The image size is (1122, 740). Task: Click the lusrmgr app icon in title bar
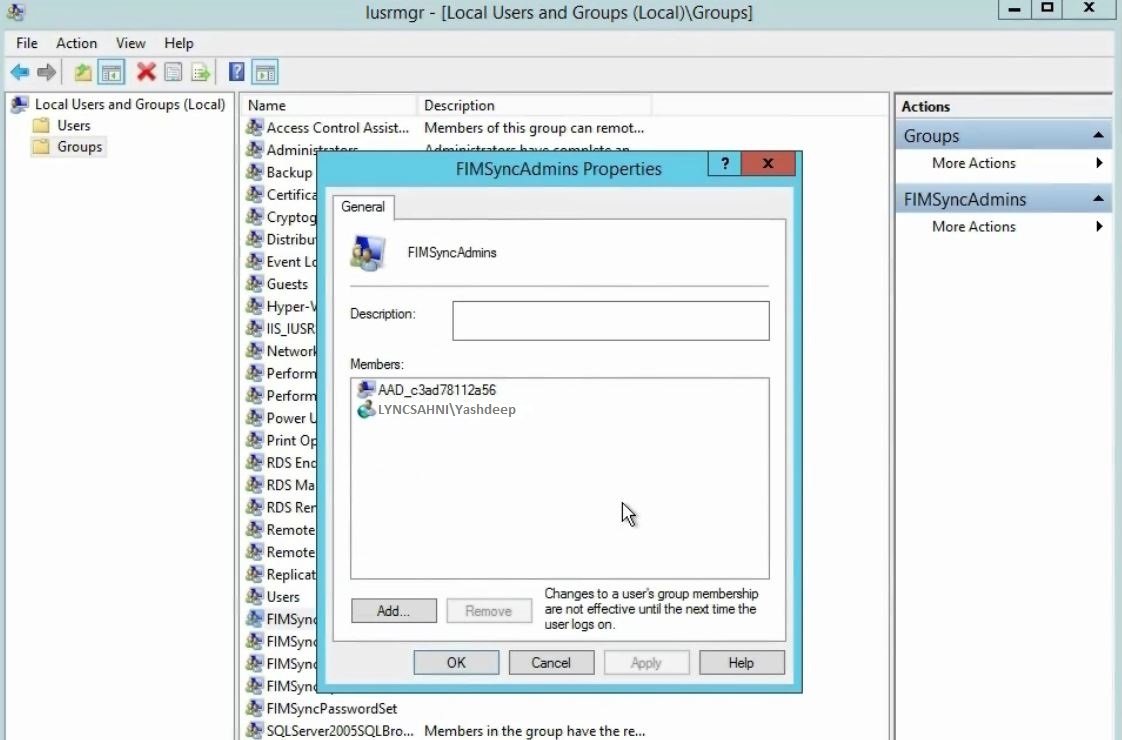[15, 12]
